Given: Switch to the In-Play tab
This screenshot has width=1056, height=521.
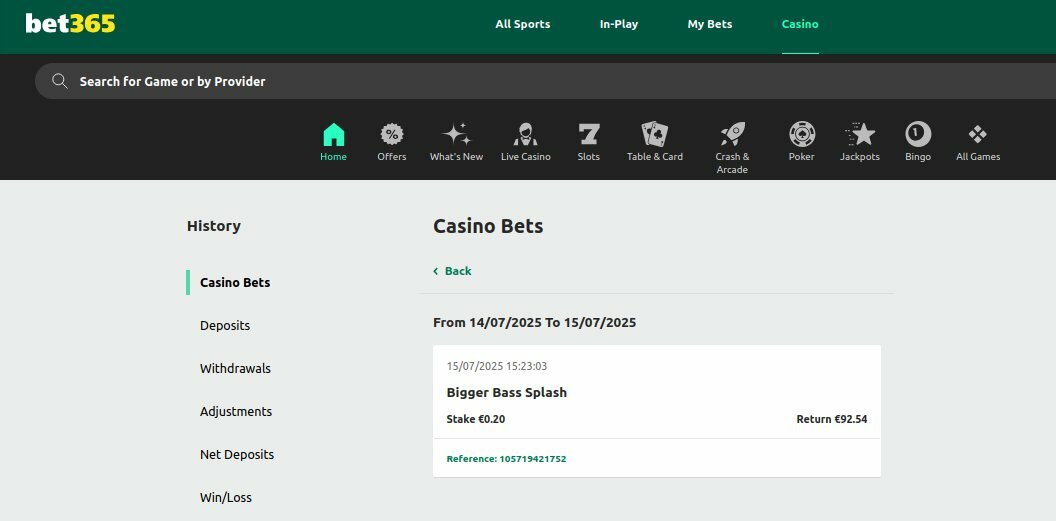Looking at the screenshot, I should (x=619, y=24).
